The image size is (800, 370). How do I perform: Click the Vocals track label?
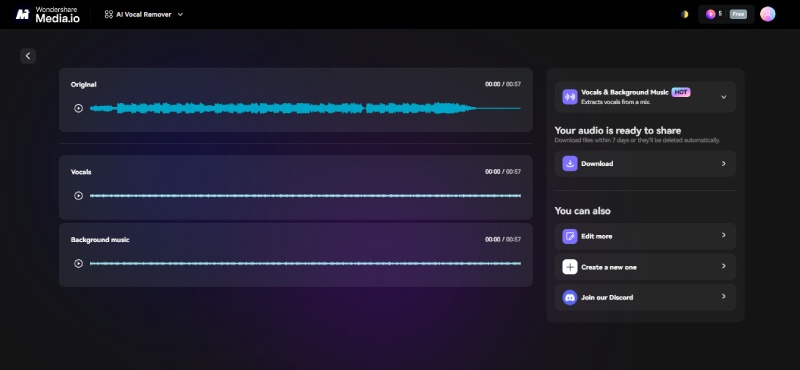[81, 172]
